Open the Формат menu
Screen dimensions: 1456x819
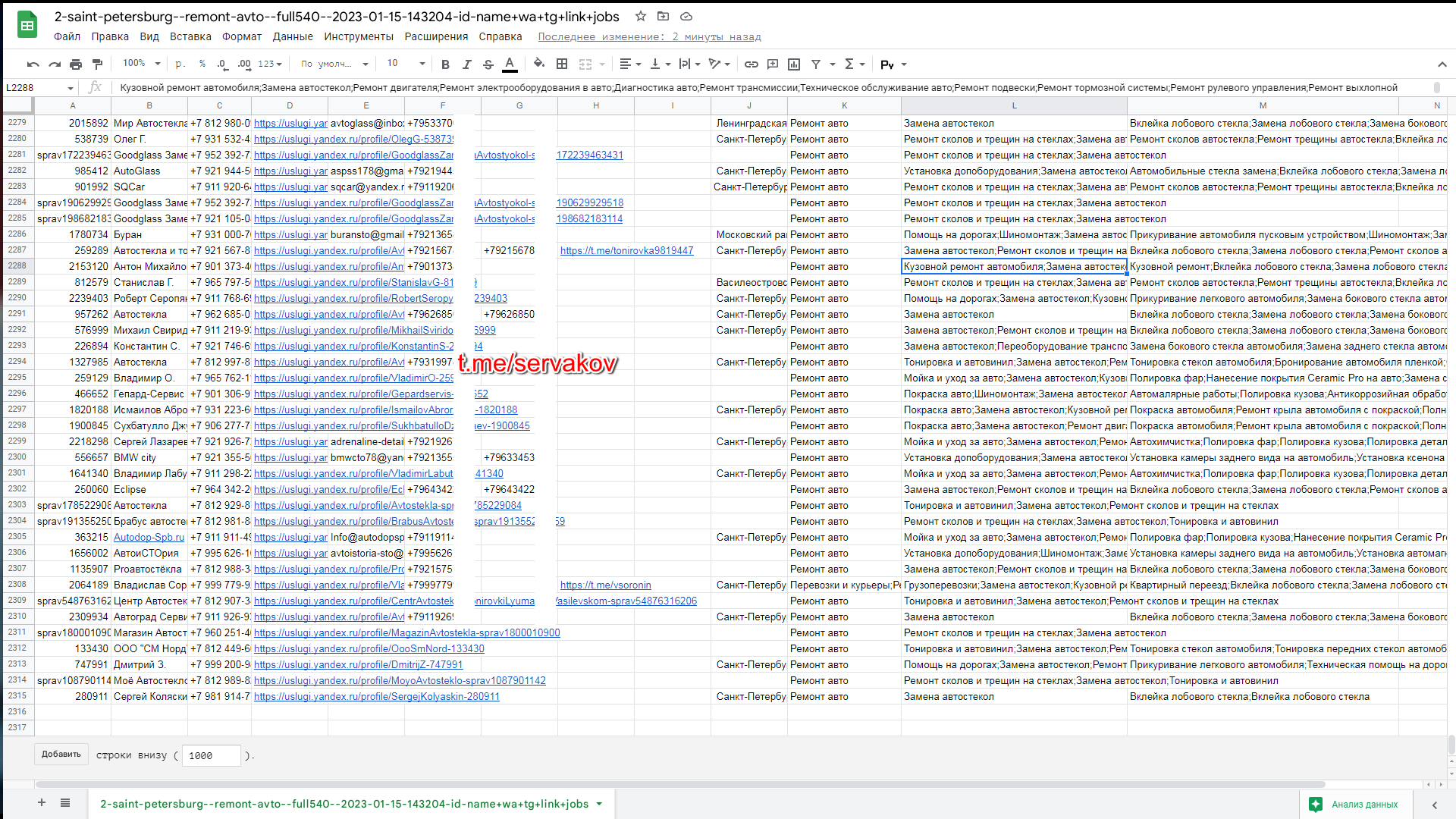[242, 36]
